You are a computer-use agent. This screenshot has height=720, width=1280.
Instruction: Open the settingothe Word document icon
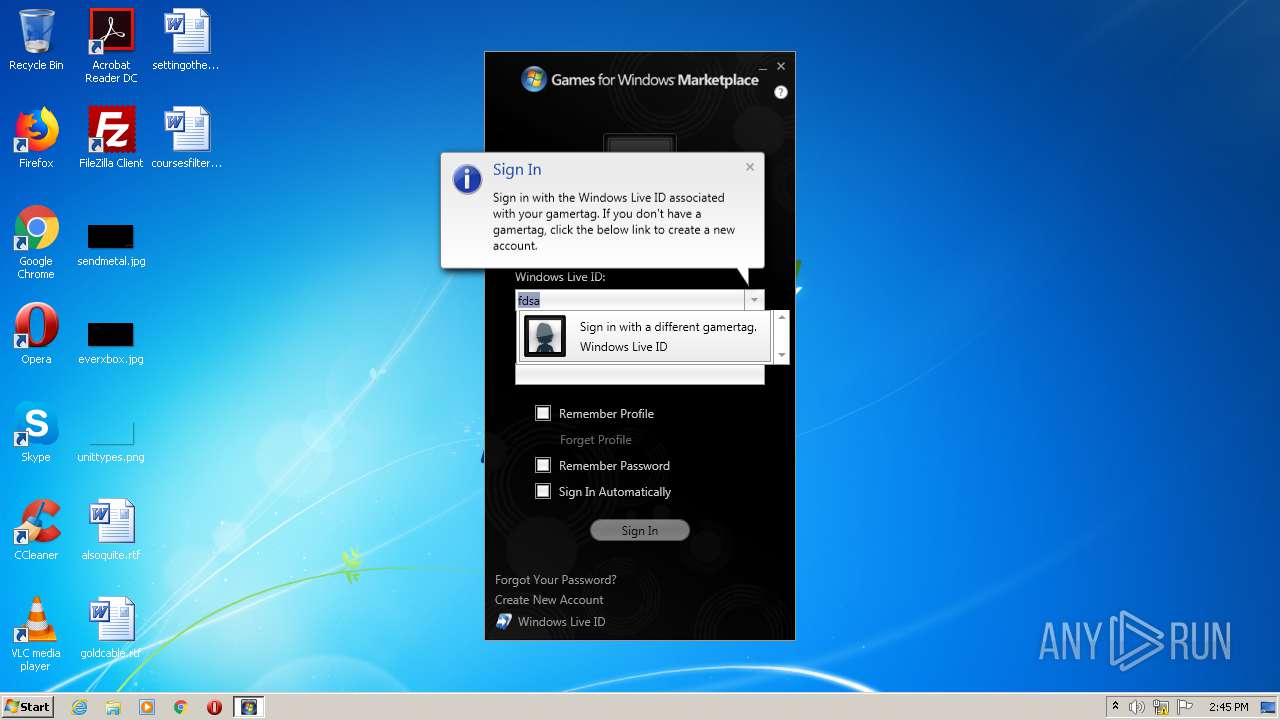point(186,40)
